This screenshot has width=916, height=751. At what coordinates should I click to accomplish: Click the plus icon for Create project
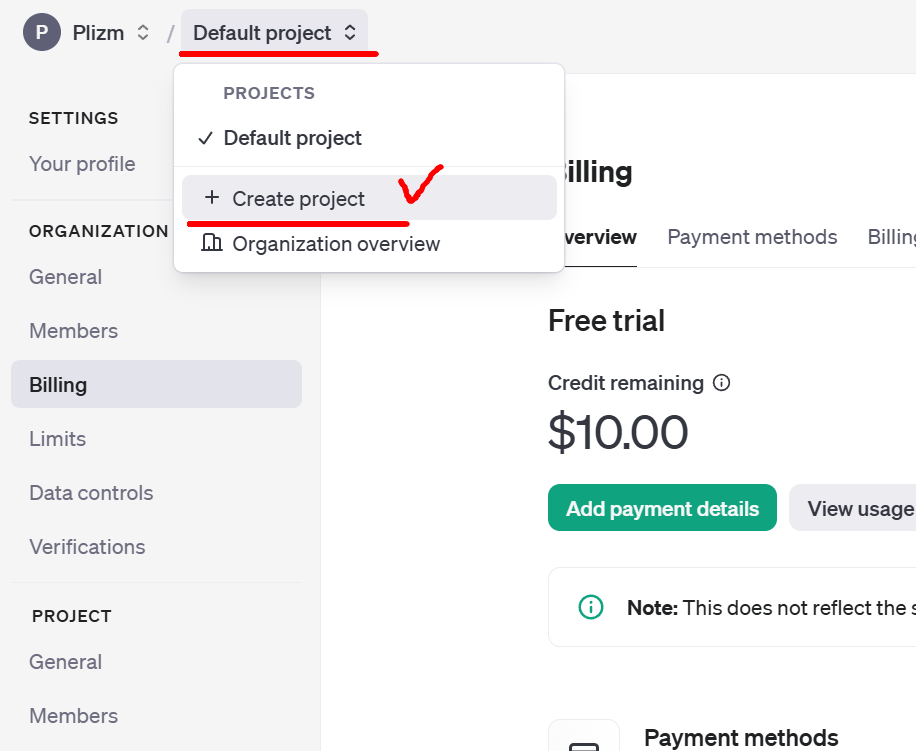click(x=212, y=197)
